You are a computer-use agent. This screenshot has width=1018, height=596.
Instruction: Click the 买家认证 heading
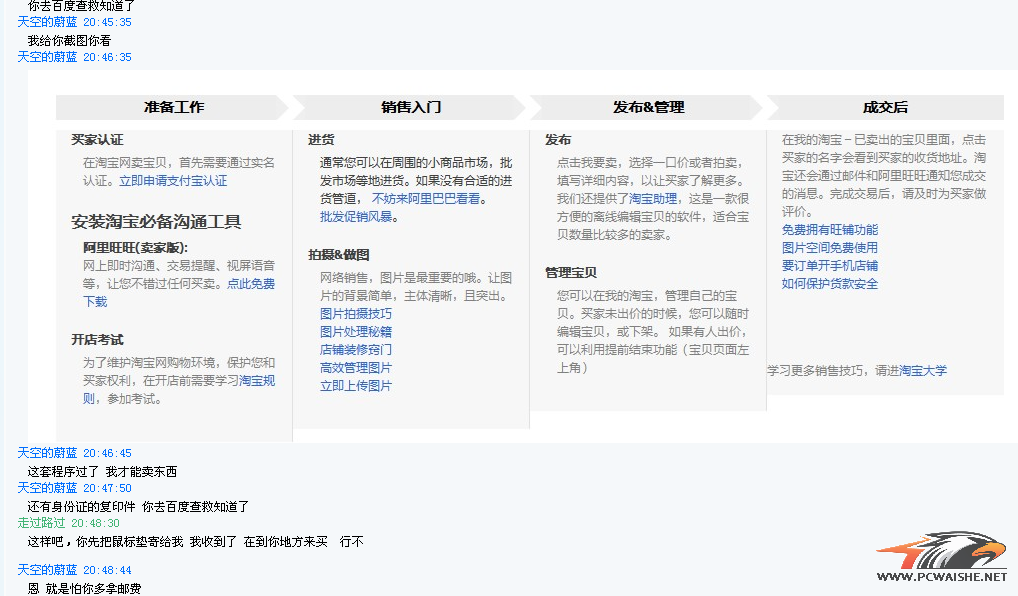(97, 140)
